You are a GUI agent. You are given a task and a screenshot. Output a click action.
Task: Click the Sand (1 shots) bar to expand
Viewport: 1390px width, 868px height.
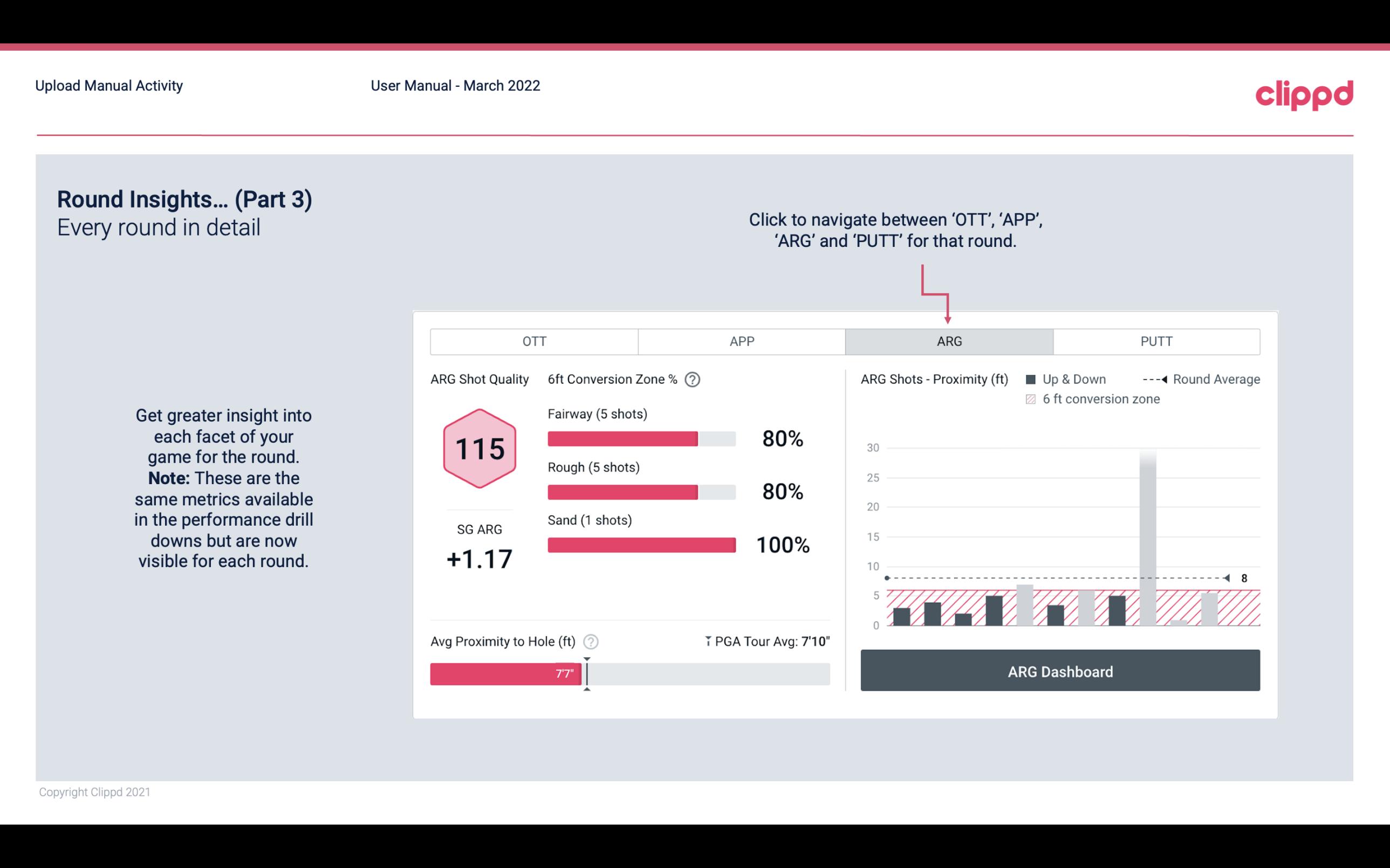[640, 545]
